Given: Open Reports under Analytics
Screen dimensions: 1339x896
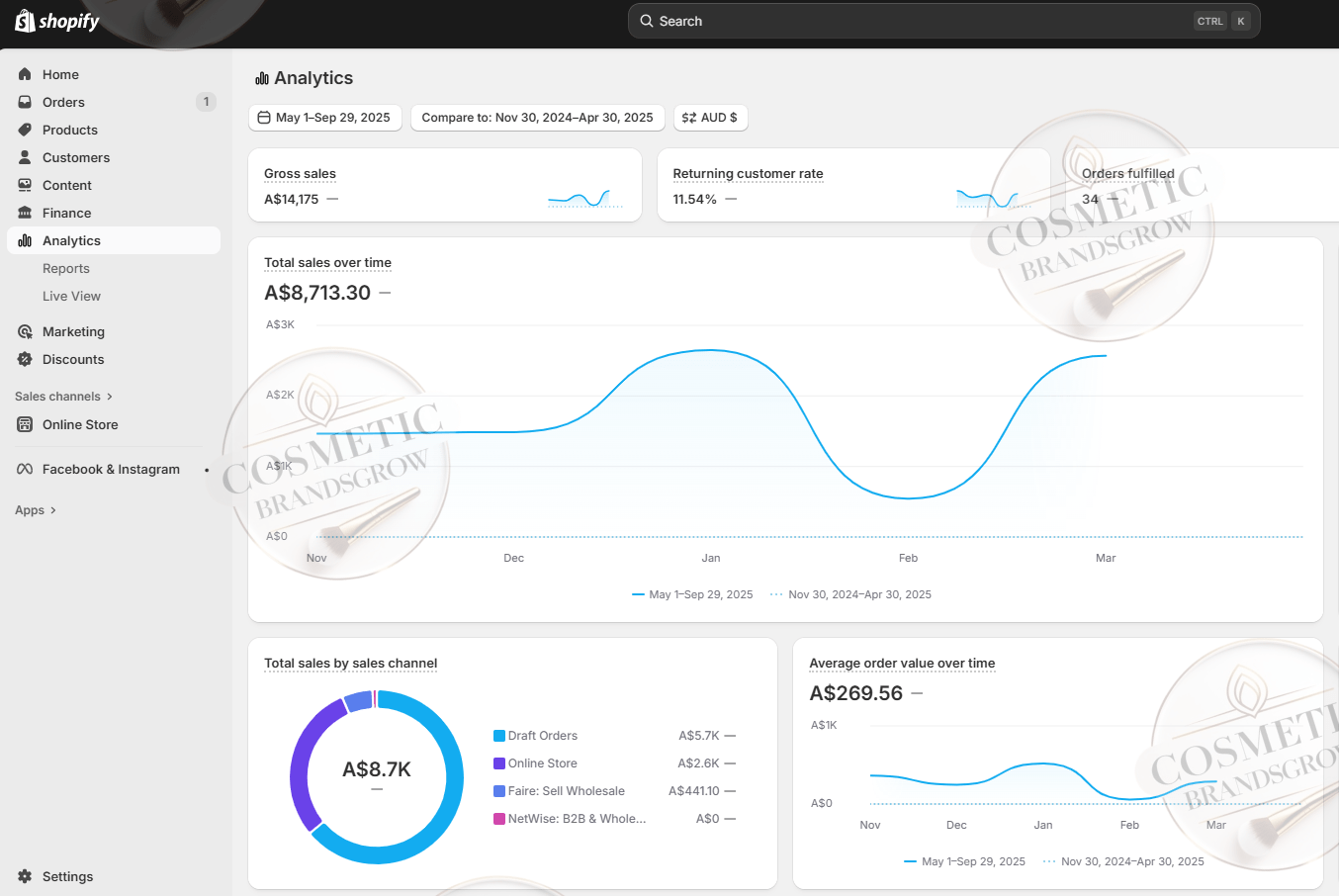Looking at the screenshot, I should tap(66, 268).
